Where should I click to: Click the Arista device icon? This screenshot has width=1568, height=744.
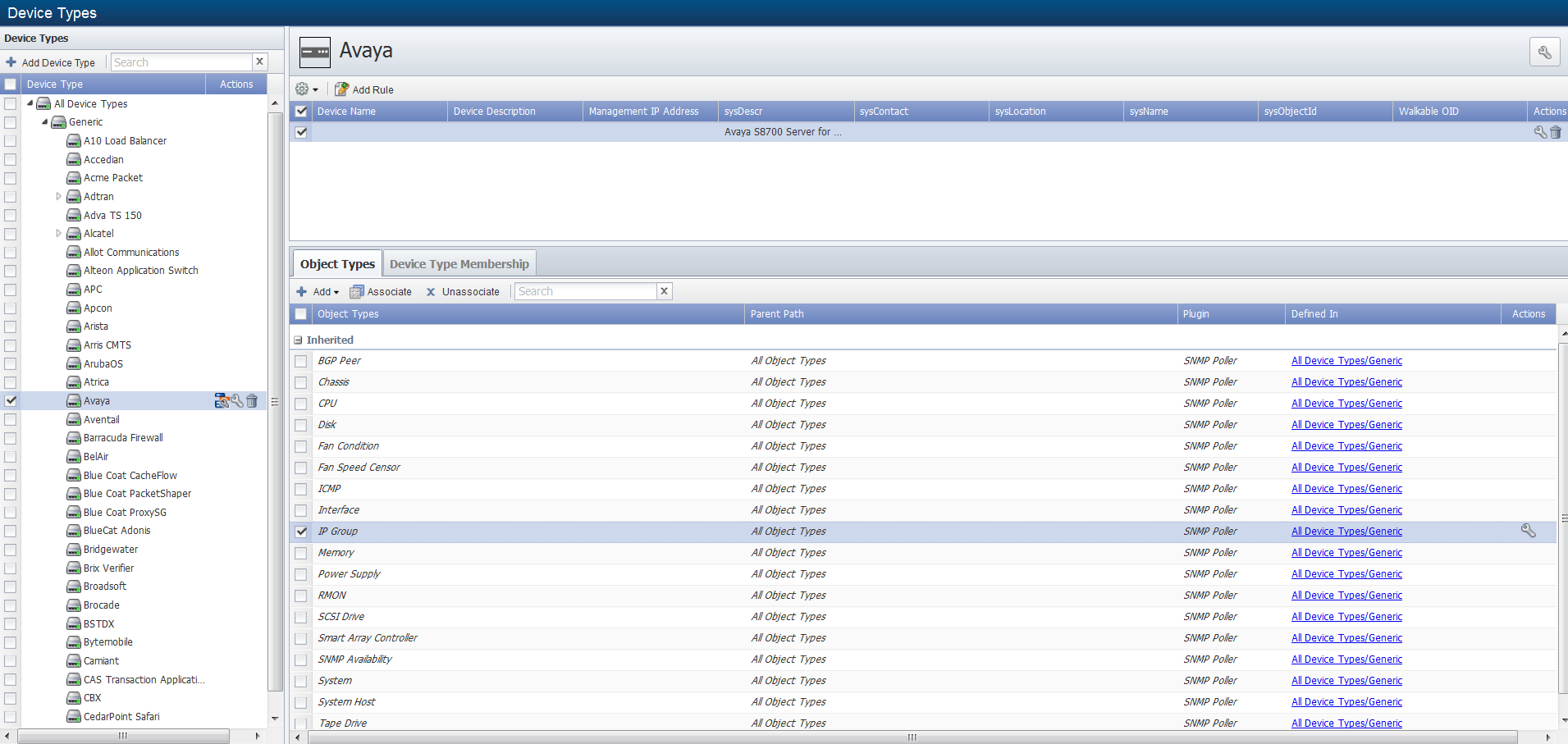(74, 326)
